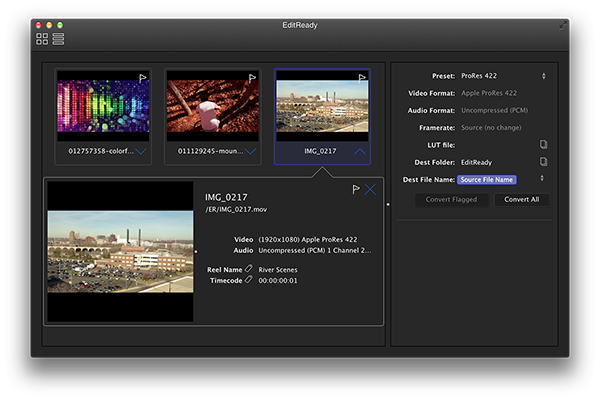Remove IMG_0217 with the blue X icon
600x400 pixels.
[371, 190]
